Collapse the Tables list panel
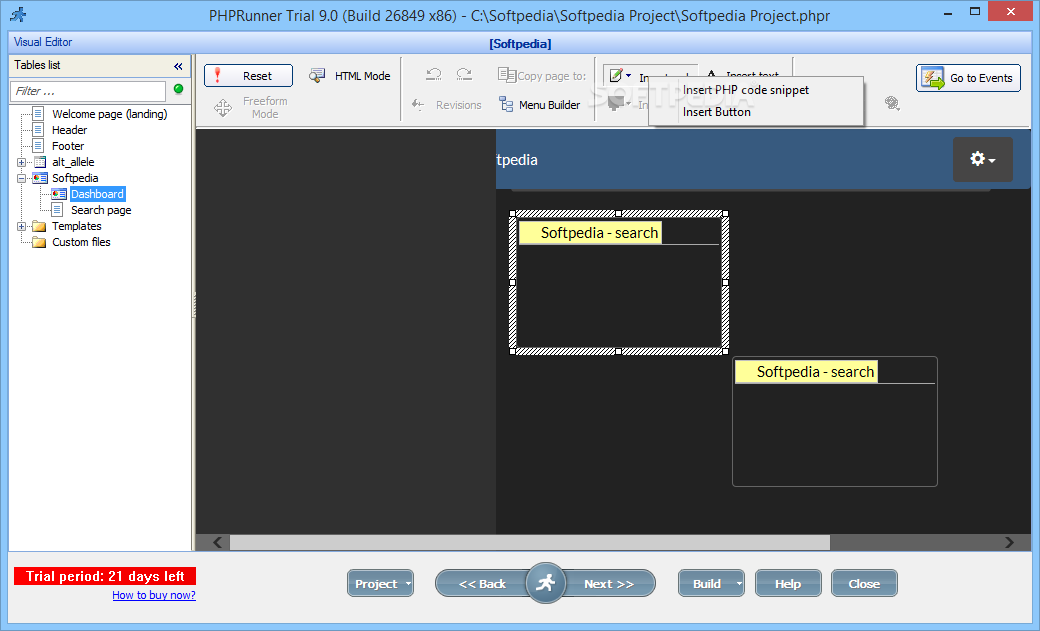 tap(178, 66)
